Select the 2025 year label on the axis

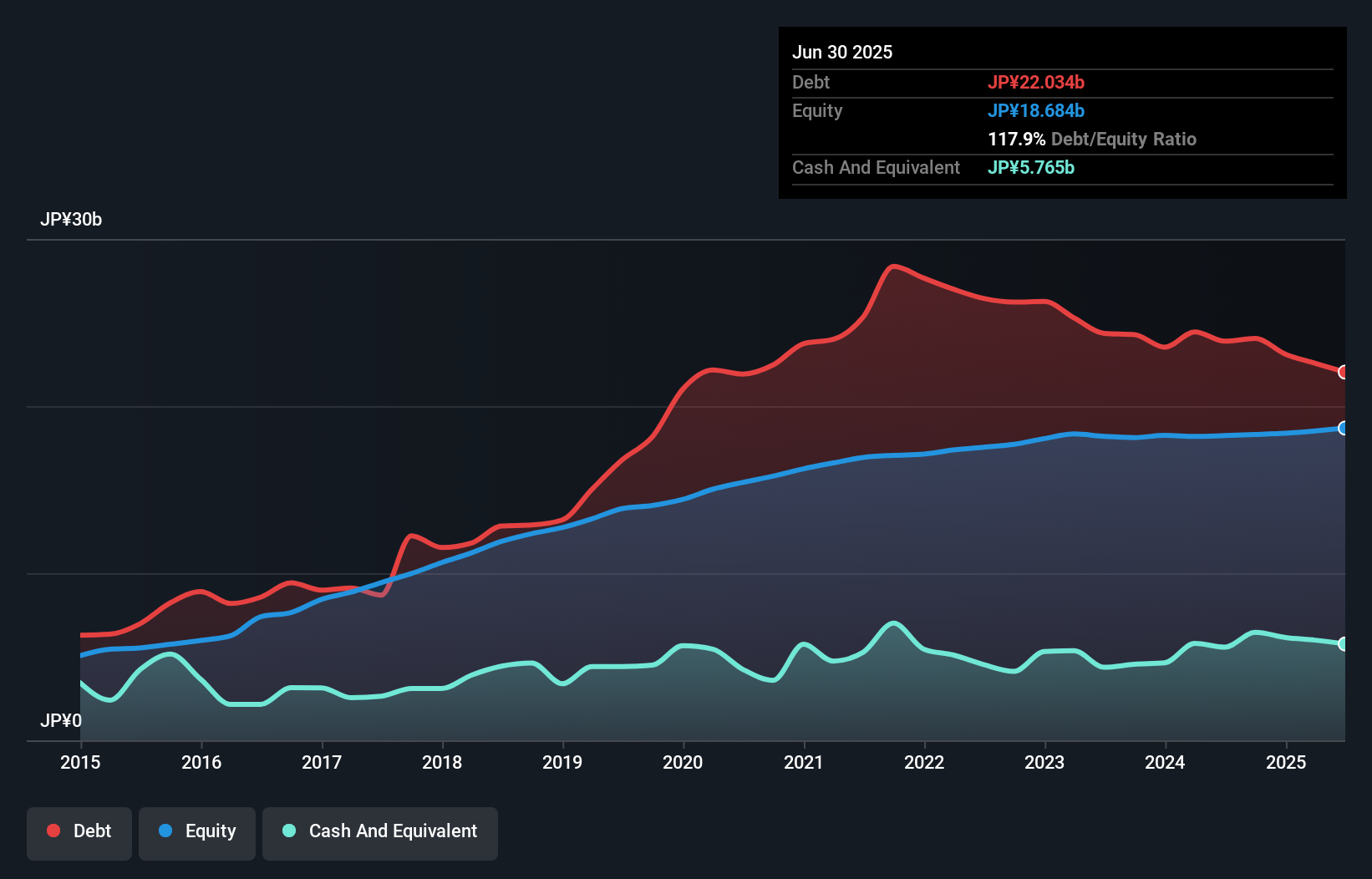click(1286, 762)
